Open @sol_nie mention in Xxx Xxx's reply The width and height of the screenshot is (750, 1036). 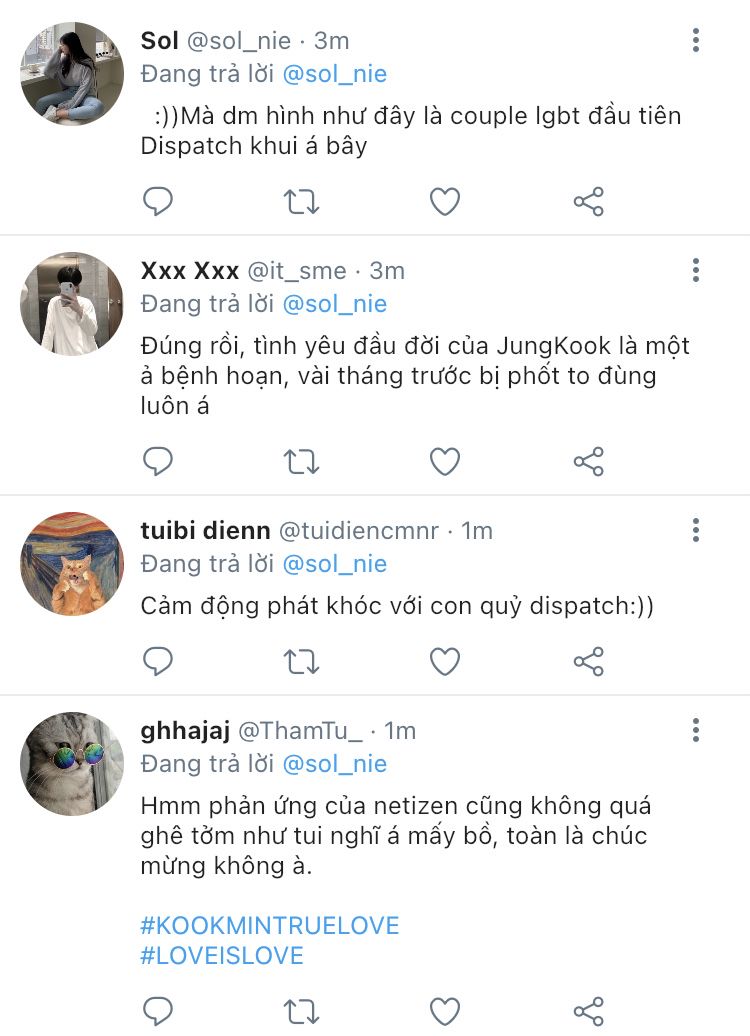[334, 304]
